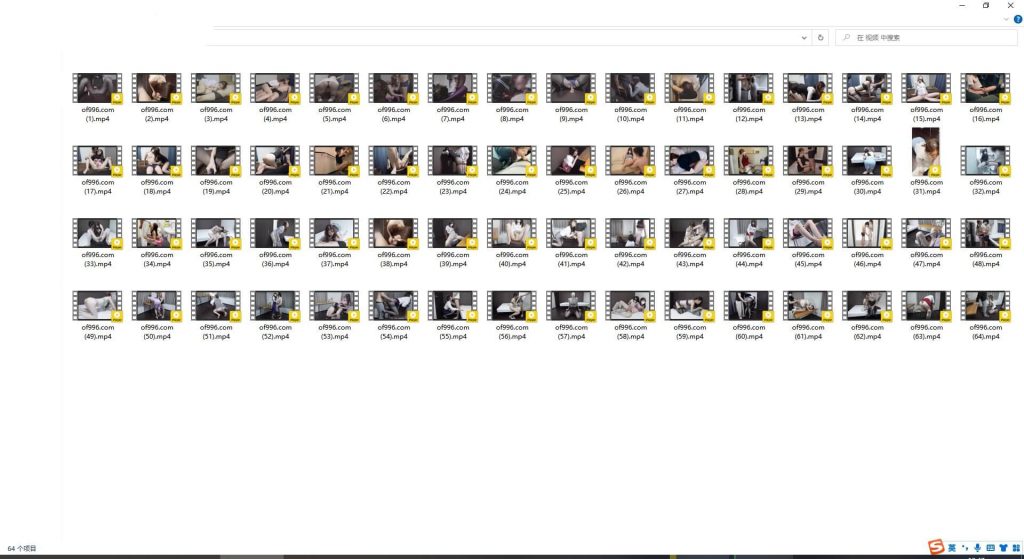Select video file thumbnail numbered (17).mp4

(97, 161)
